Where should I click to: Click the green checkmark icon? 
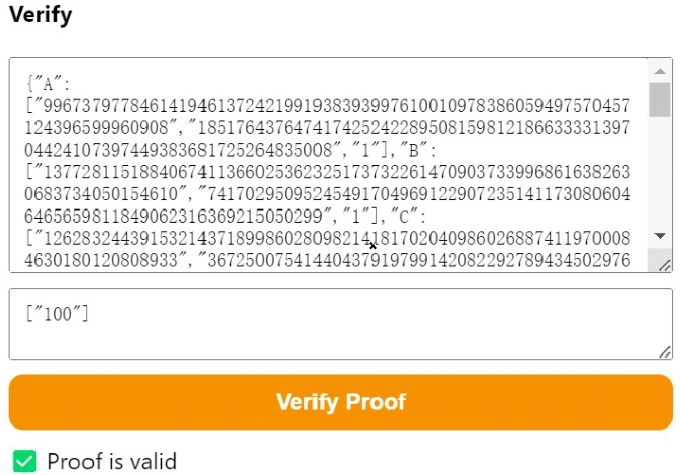pos(24,461)
